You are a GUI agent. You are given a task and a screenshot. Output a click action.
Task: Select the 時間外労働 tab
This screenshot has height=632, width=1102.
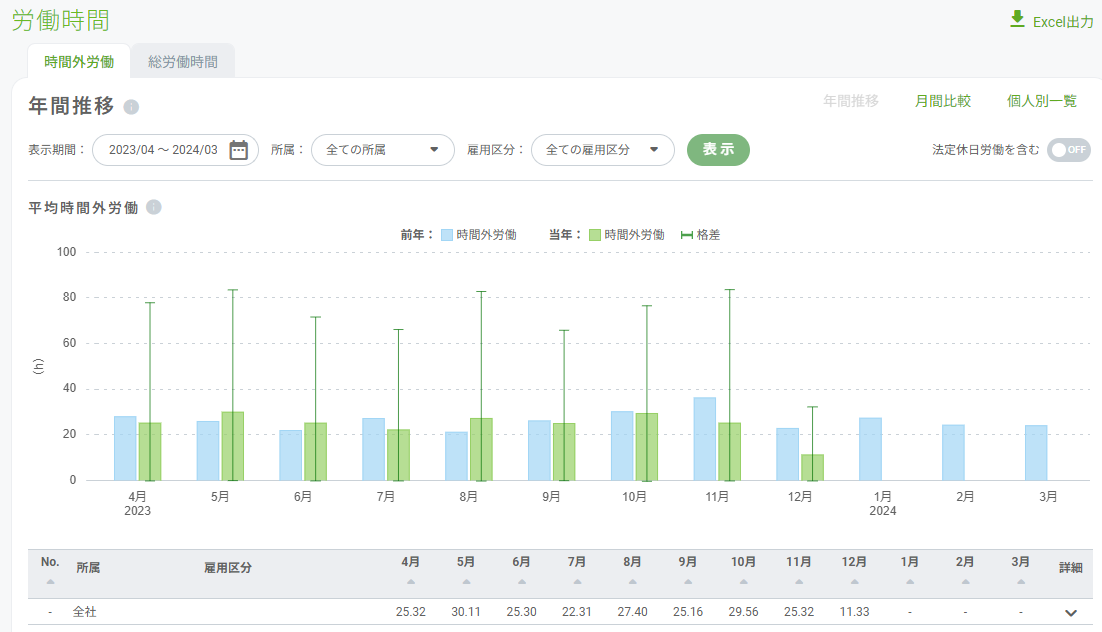[x=79, y=62]
